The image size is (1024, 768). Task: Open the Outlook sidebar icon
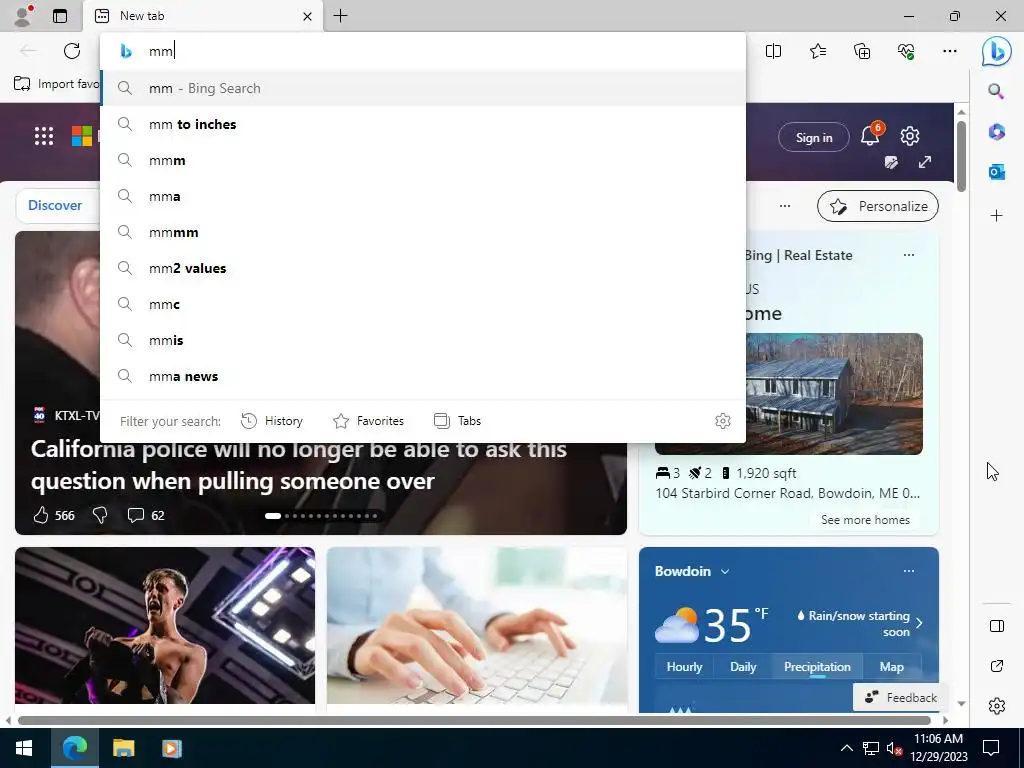pyautogui.click(x=996, y=172)
